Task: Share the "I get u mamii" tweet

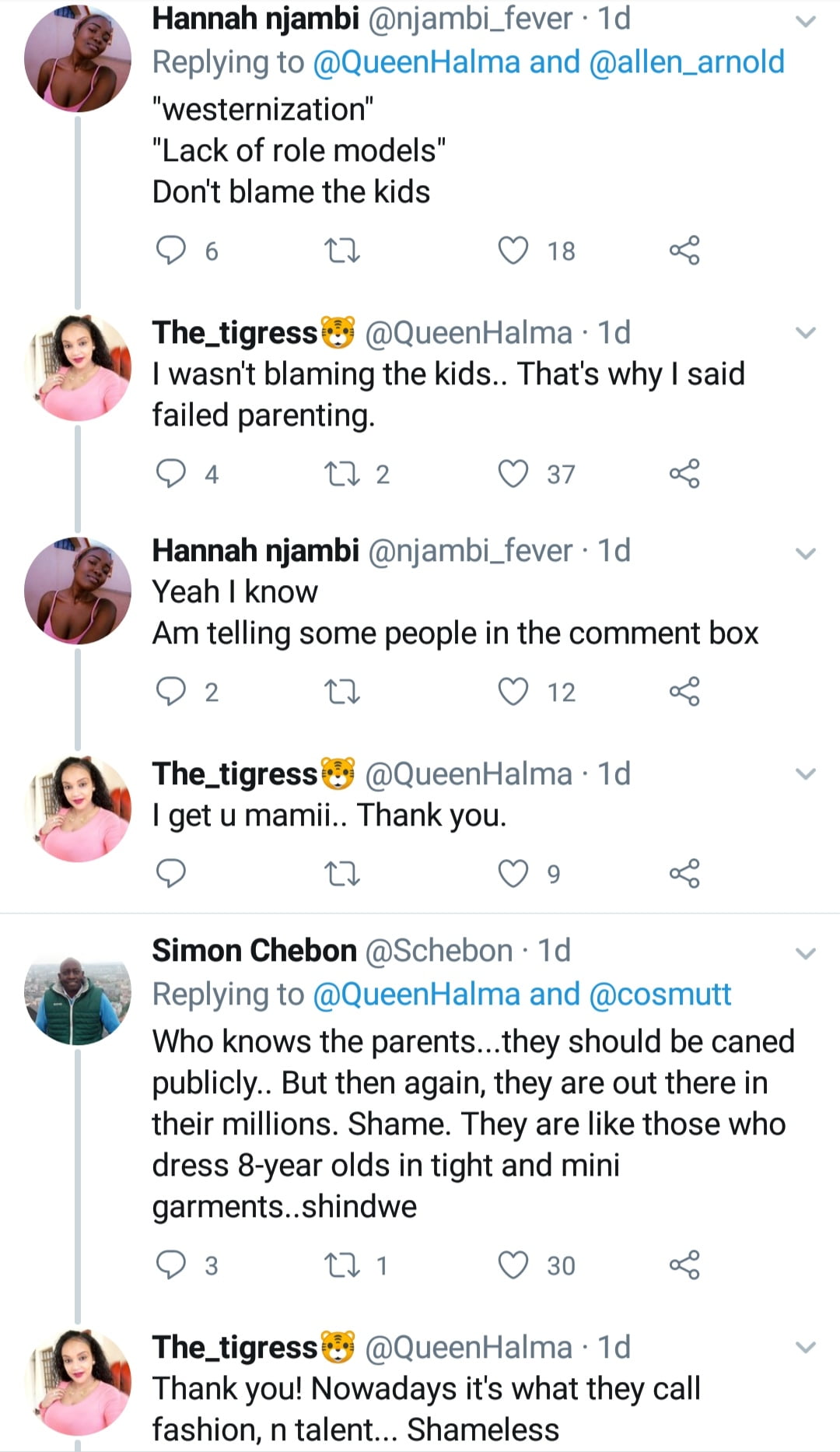Action: (x=684, y=873)
